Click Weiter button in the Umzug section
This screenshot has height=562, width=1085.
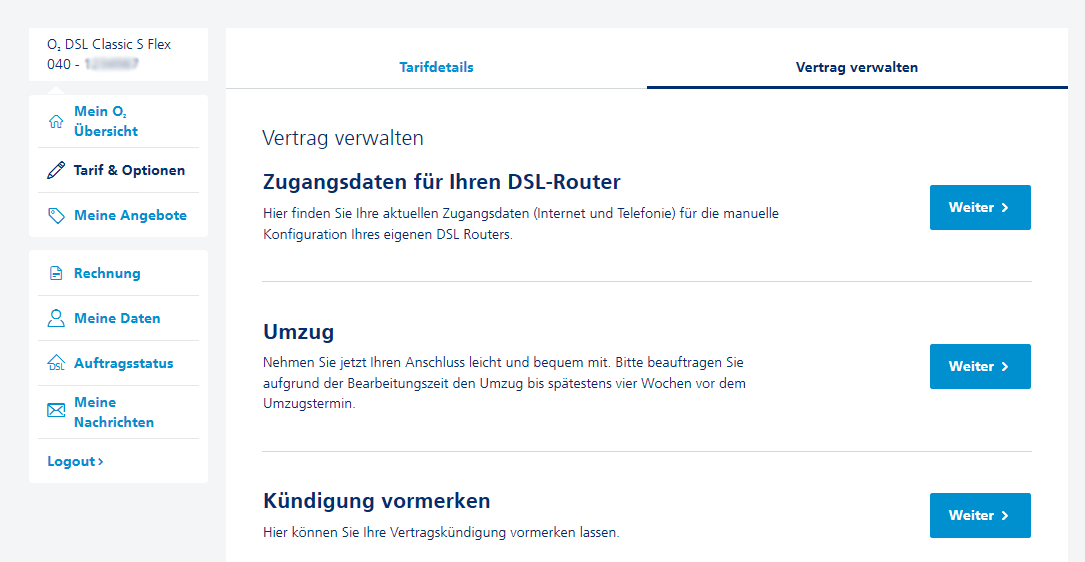pyautogui.click(x=980, y=366)
